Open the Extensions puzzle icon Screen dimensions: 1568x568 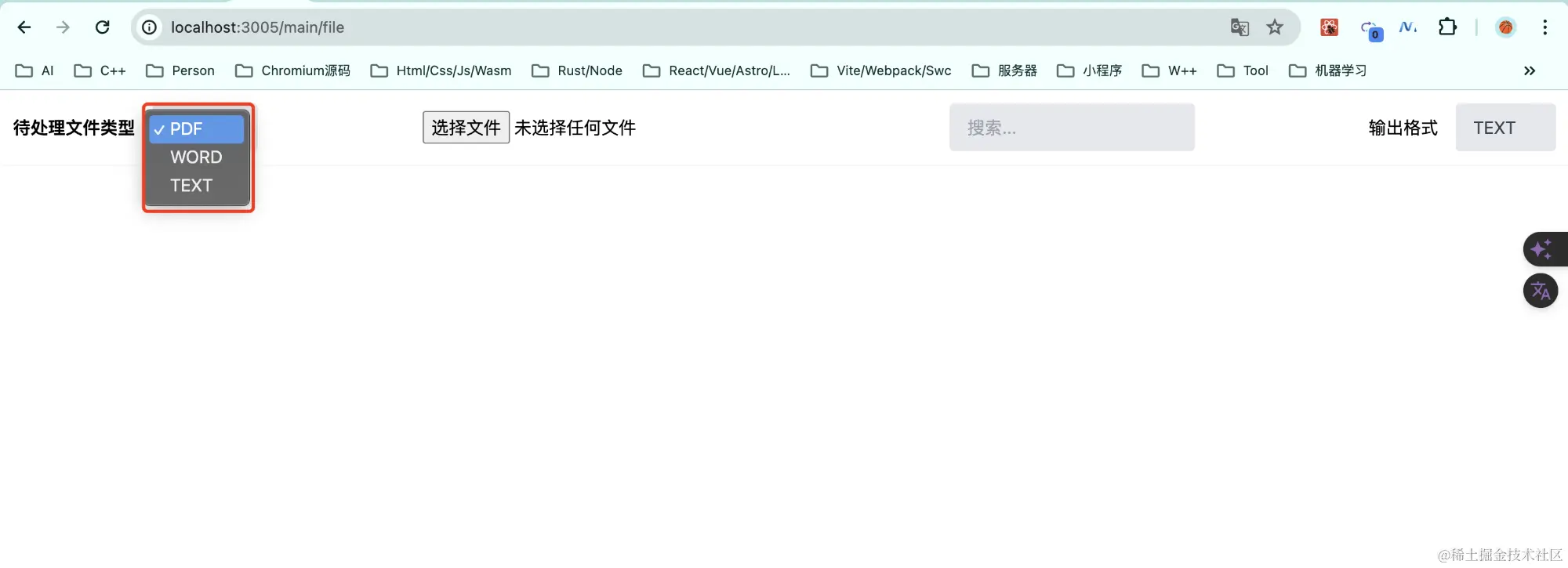coord(1447,27)
